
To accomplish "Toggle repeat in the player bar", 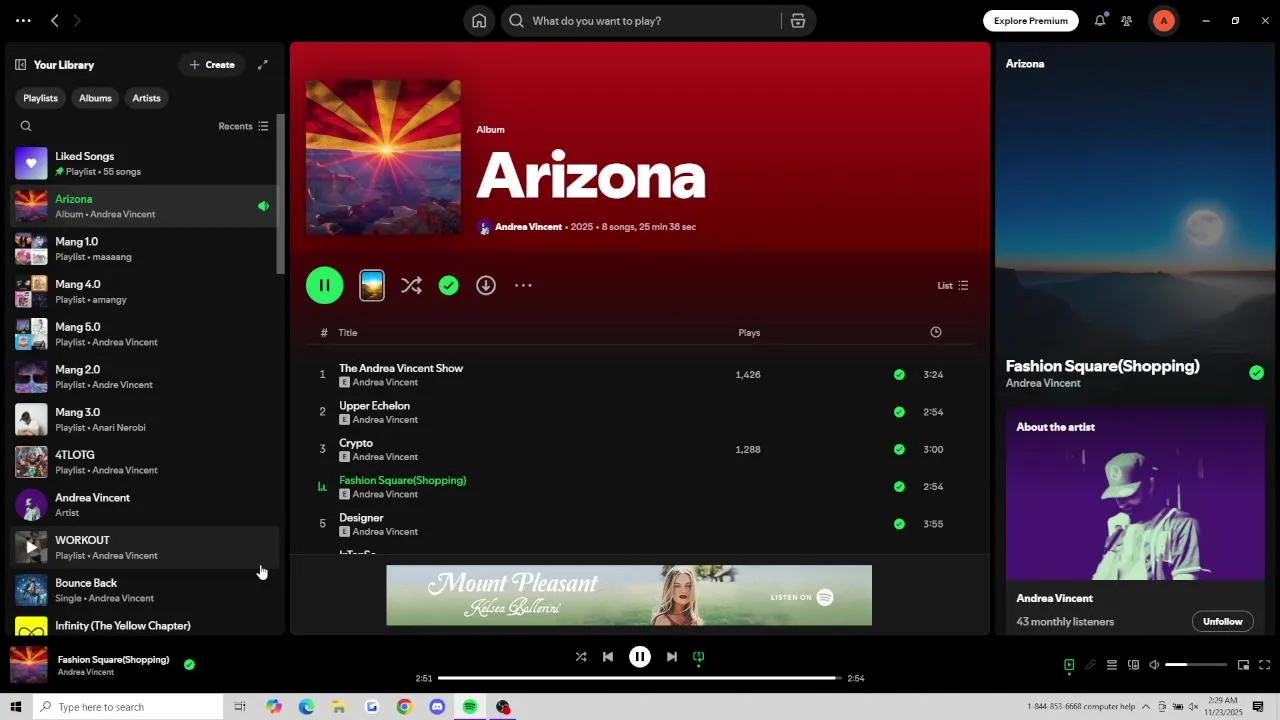I will [x=699, y=657].
